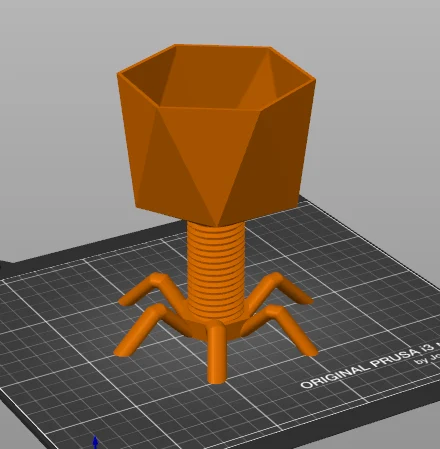Select the front center leg of model
Image resolution: width=440 pixels, height=449 pixels.
[217, 353]
